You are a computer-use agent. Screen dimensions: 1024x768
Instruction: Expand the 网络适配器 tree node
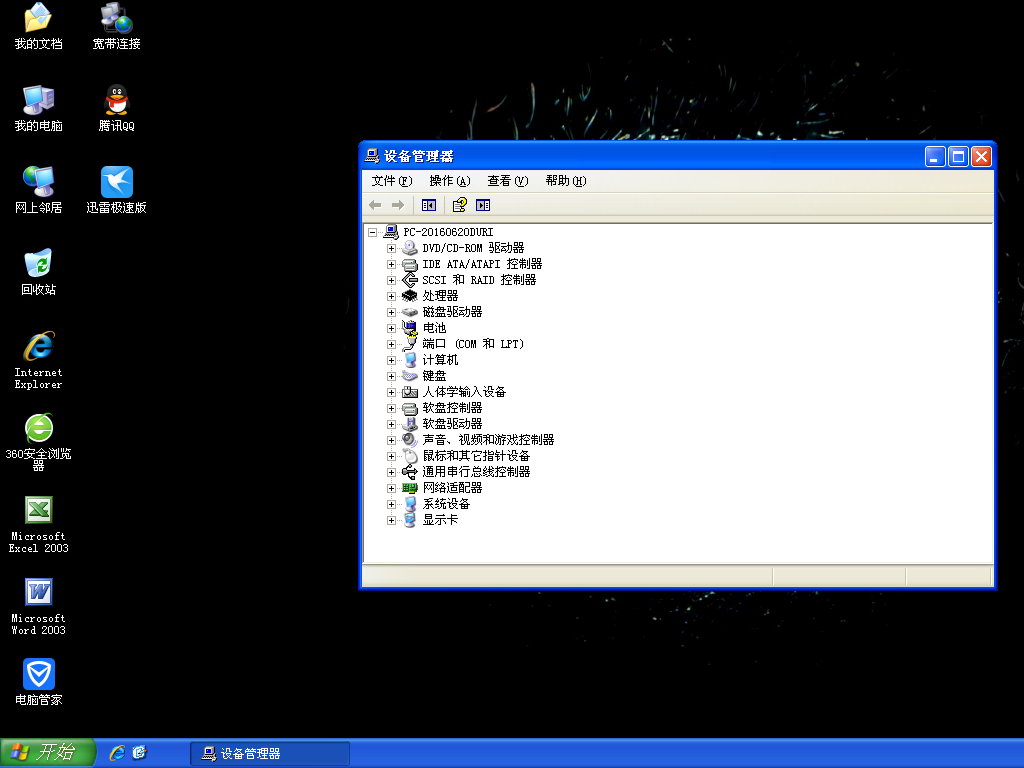392,488
